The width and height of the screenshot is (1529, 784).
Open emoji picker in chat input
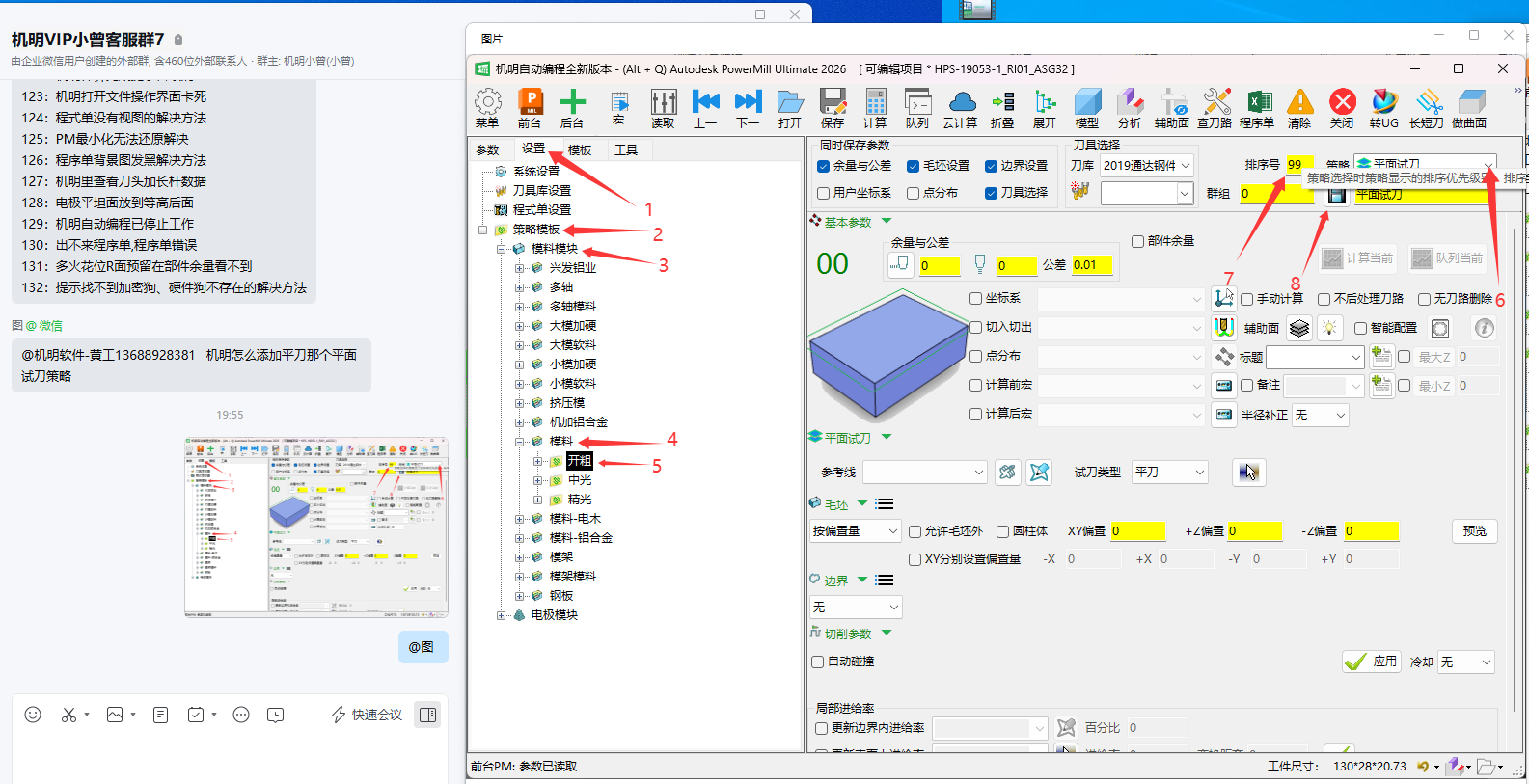tap(33, 715)
